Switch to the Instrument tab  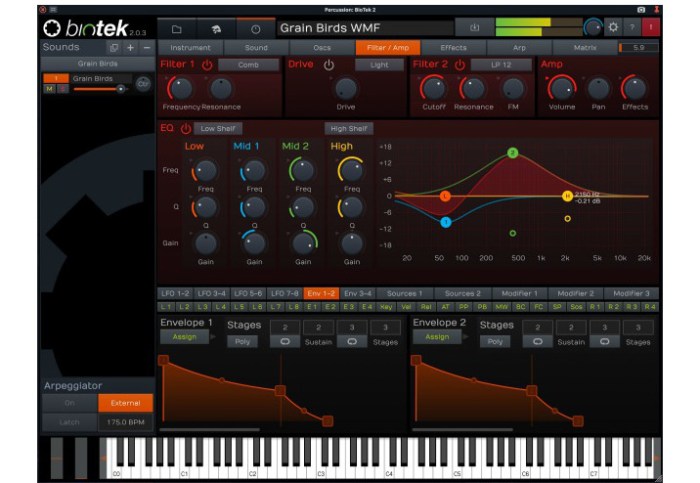190,47
